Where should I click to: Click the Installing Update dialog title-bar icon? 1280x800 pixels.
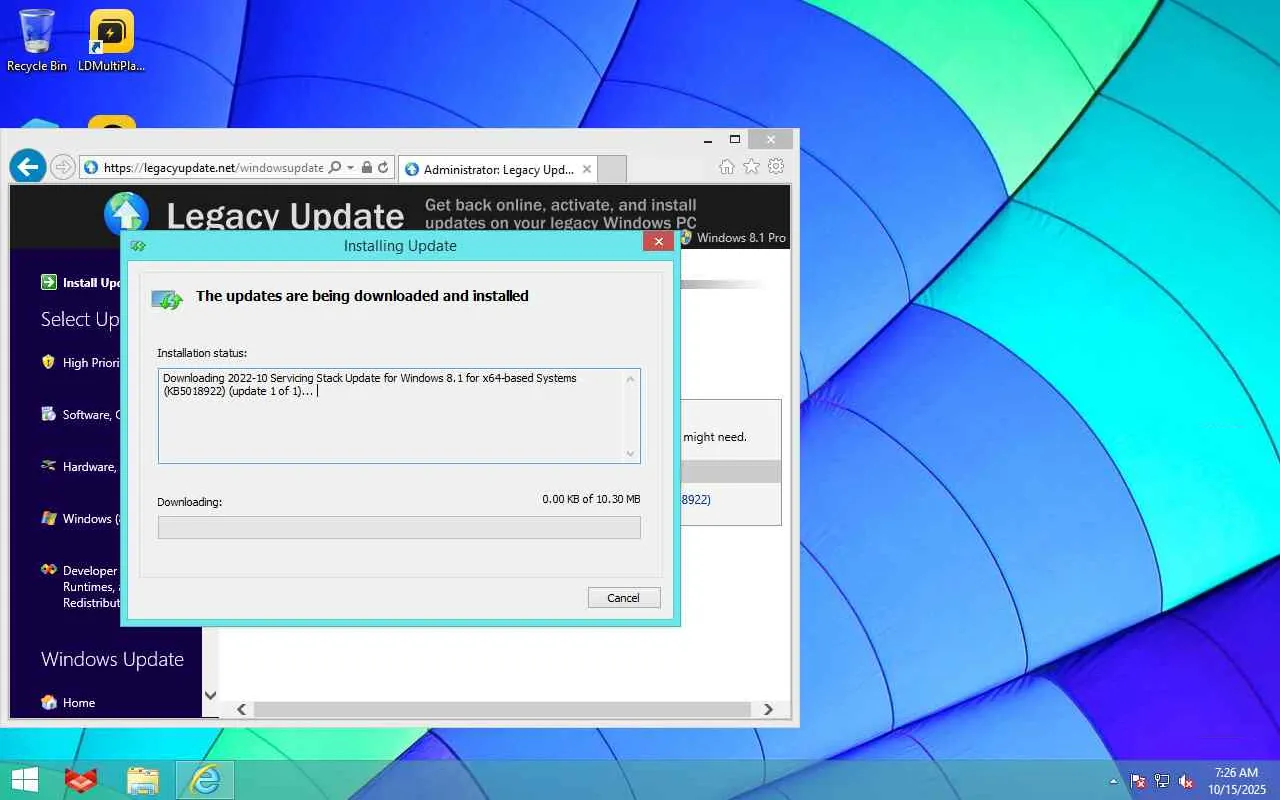click(138, 245)
